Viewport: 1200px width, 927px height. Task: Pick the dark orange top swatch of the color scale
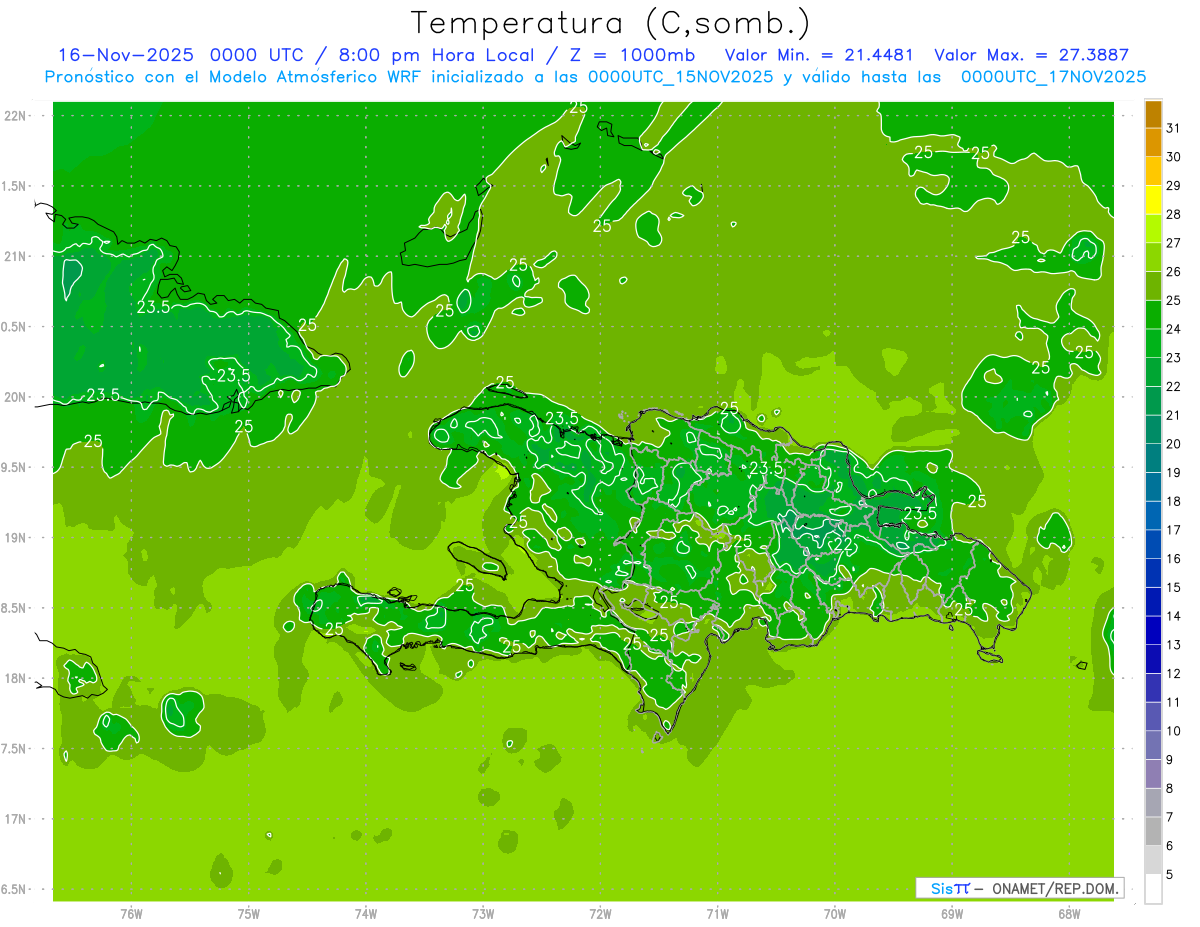(1153, 114)
